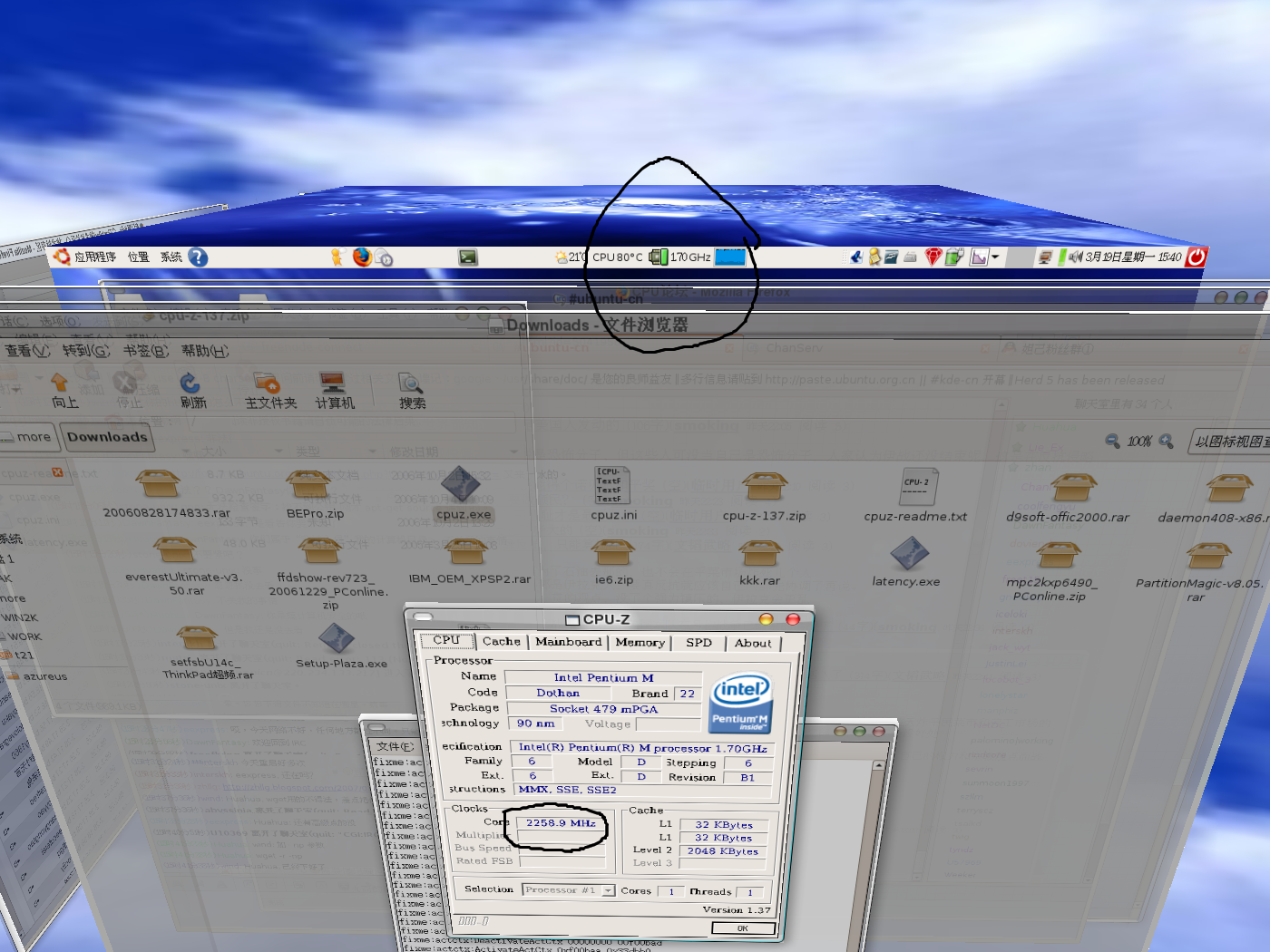Click the blue help question-mark panel icon
1270x952 pixels.
(x=198, y=257)
